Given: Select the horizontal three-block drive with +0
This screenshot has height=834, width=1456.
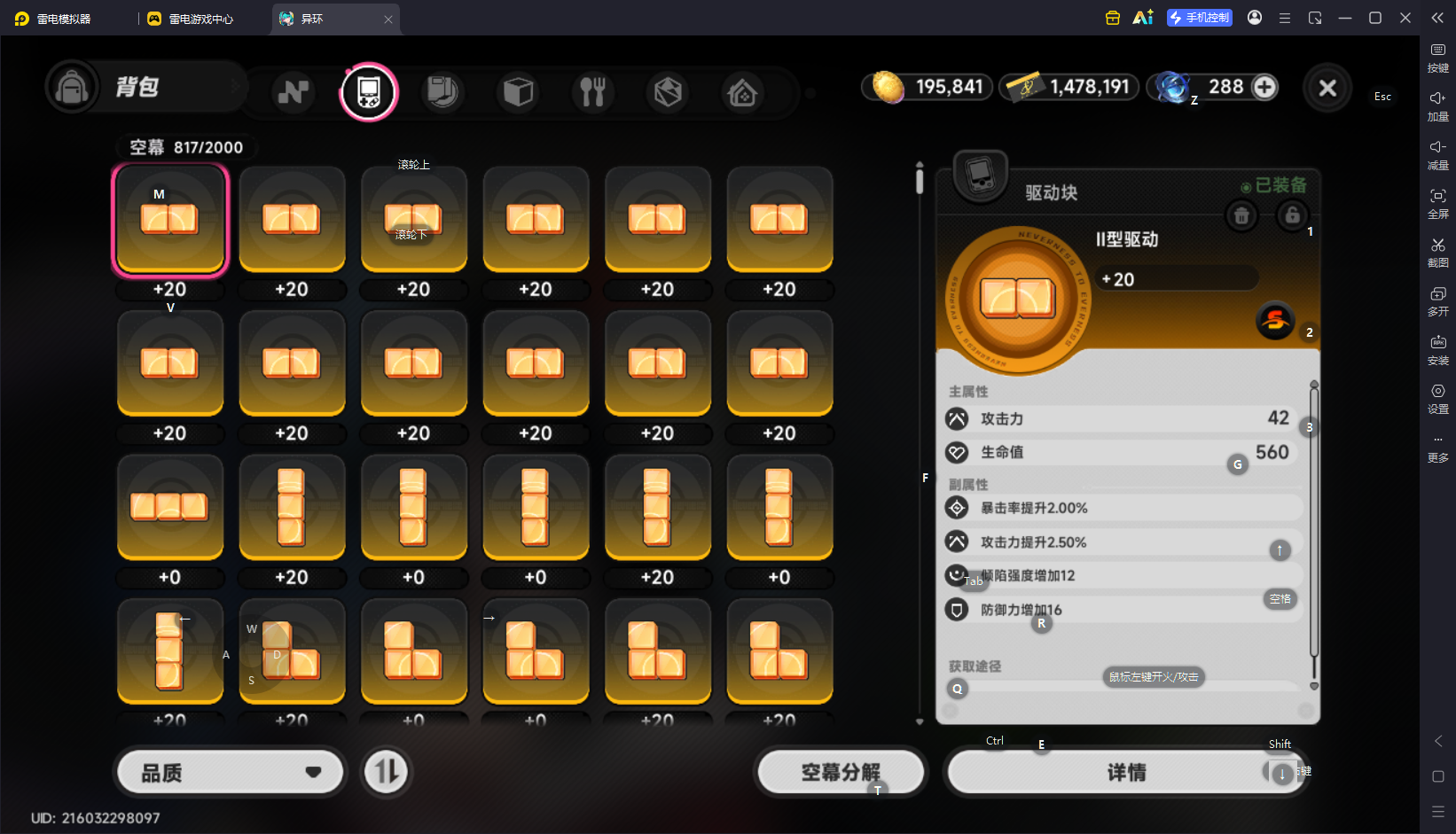Looking at the screenshot, I should 169,508.
